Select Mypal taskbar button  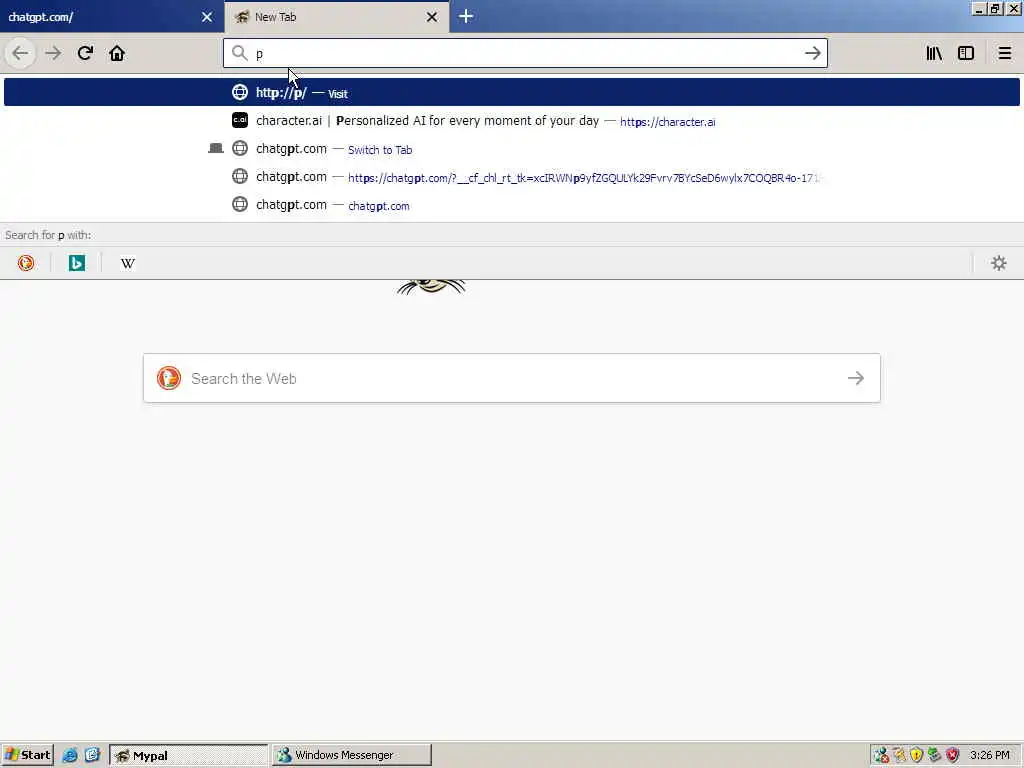[x=188, y=755]
